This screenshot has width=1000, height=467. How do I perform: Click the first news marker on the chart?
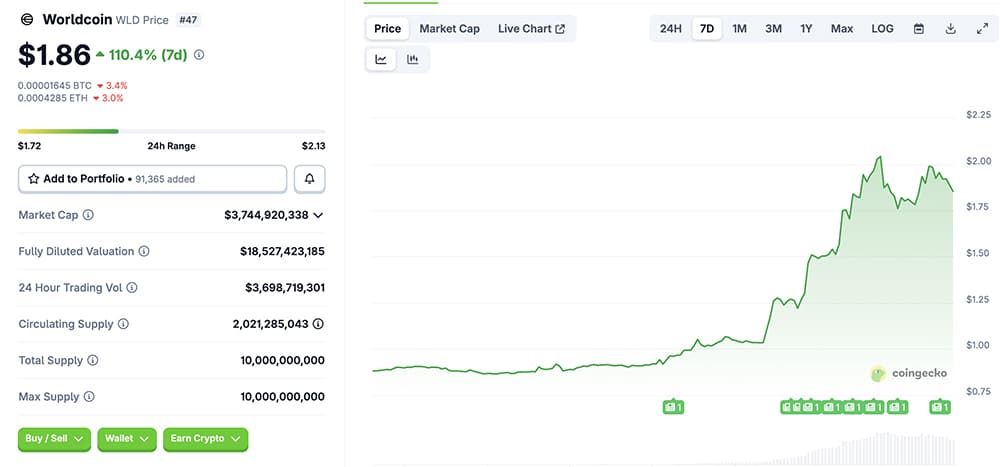[x=673, y=406]
